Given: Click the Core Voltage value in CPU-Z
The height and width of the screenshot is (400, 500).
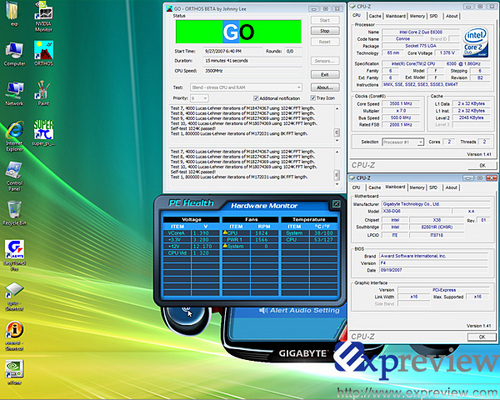Looking at the screenshot, I should point(447,53).
